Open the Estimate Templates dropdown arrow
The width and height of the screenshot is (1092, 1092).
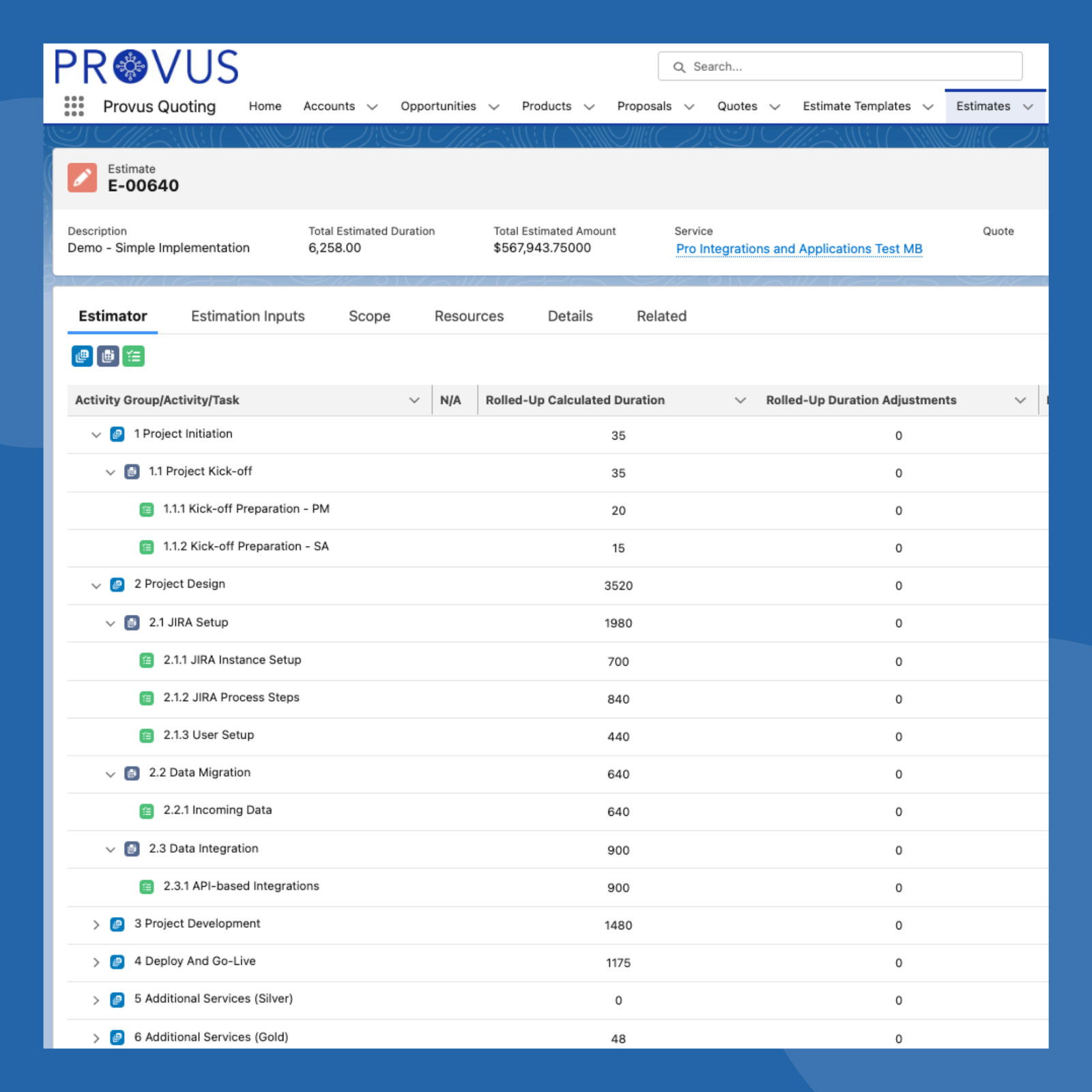point(928,107)
